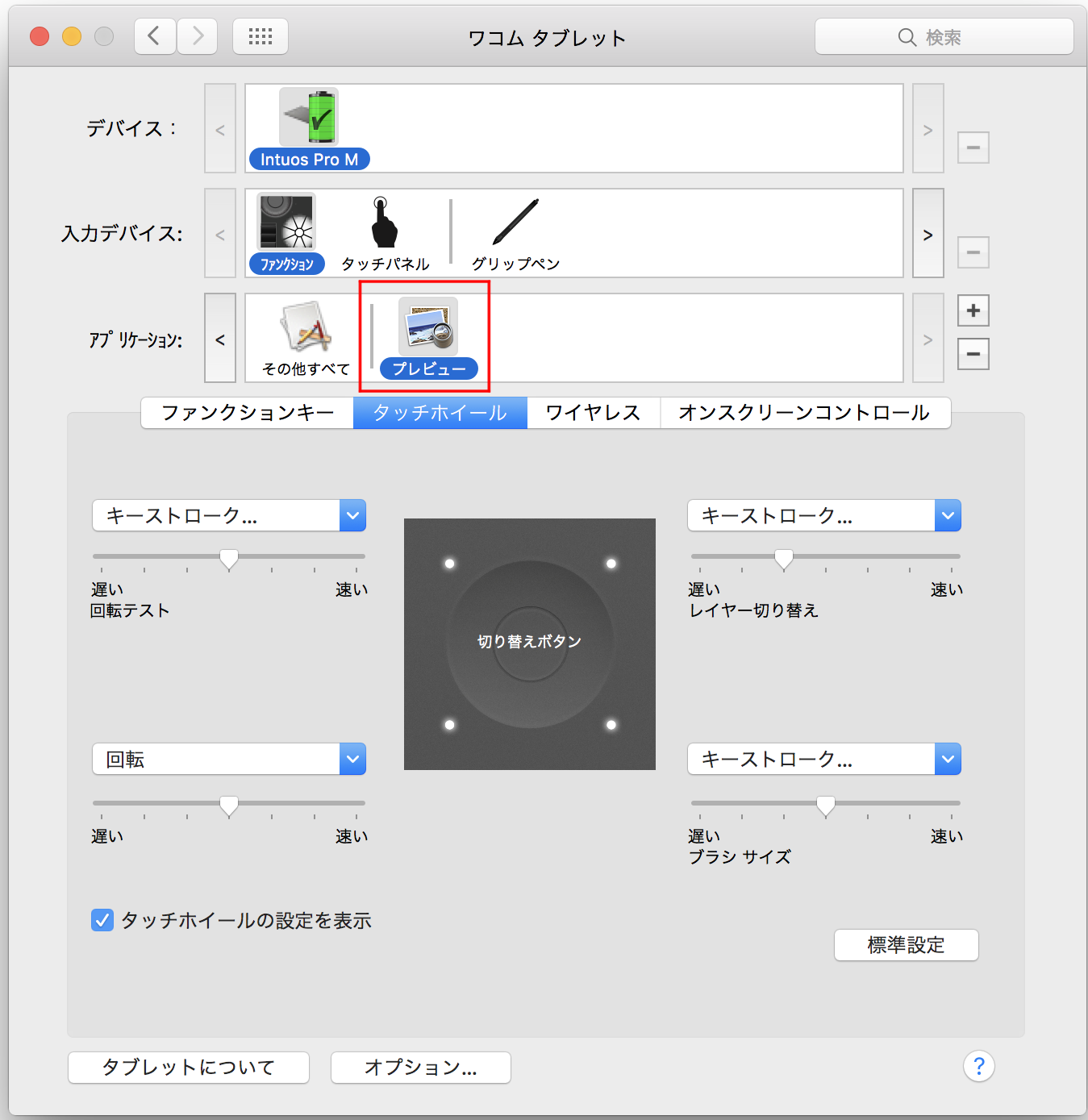
Task: Click the オプション... button
Action: click(420, 1068)
